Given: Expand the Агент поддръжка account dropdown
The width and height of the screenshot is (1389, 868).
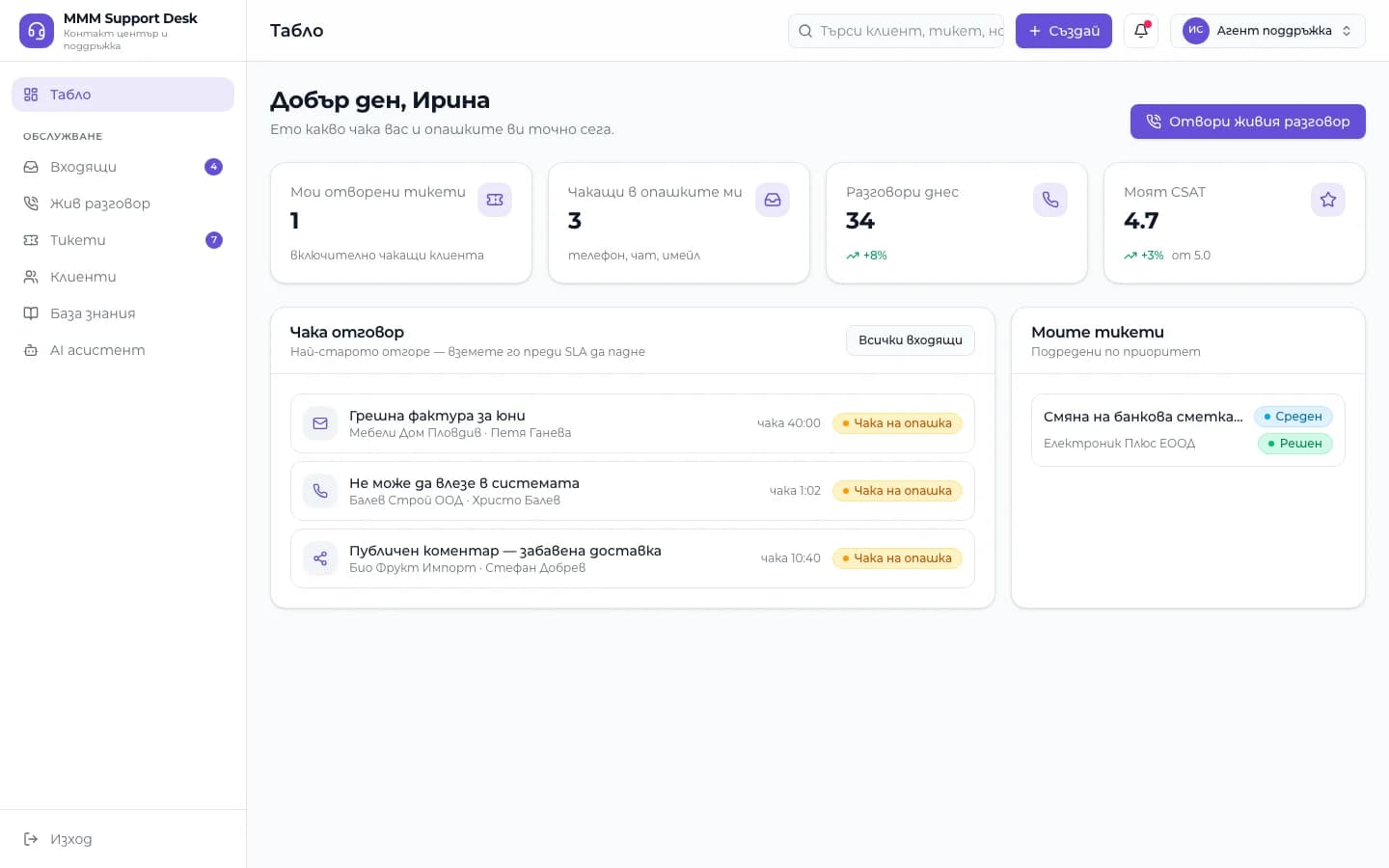Looking at the screenshot, I should click(x=1267, y=31).
